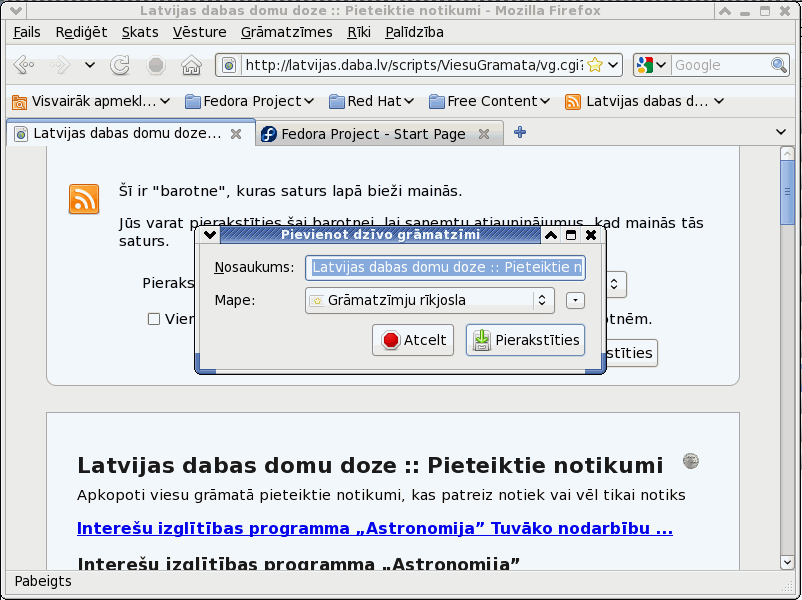802x600 pixels.
Task: Open the back/forward history dropdown arrow
Action: tap(90, 65)
